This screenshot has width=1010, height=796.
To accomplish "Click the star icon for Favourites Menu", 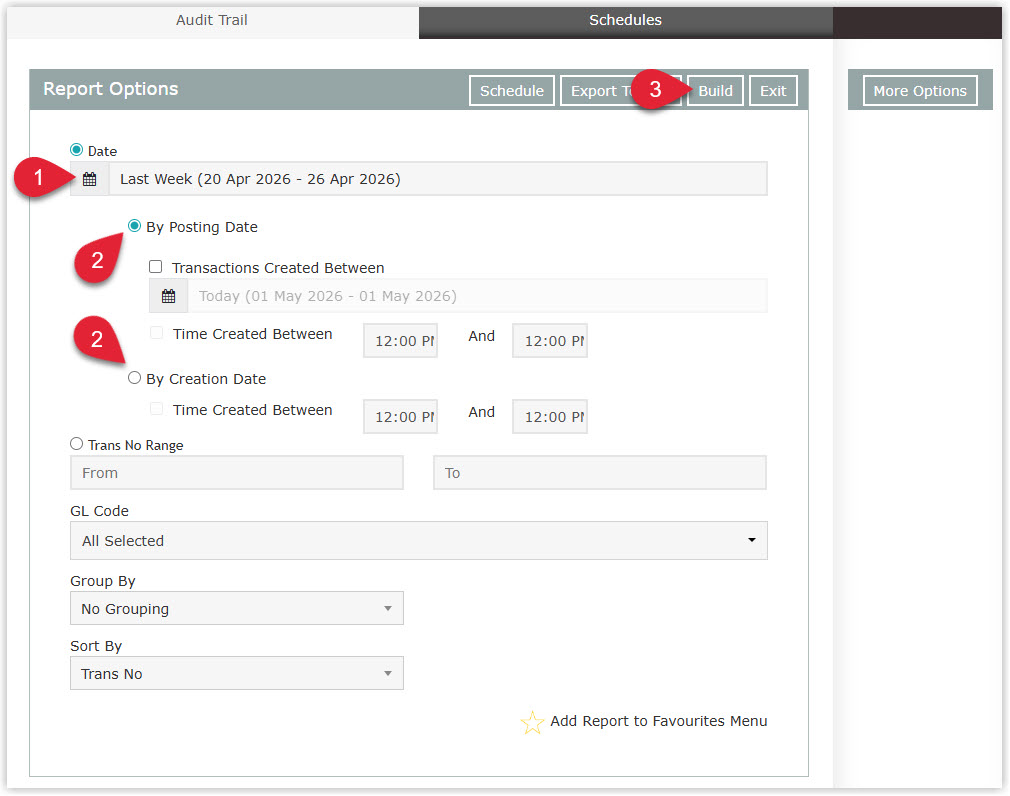I will [532, 723].
